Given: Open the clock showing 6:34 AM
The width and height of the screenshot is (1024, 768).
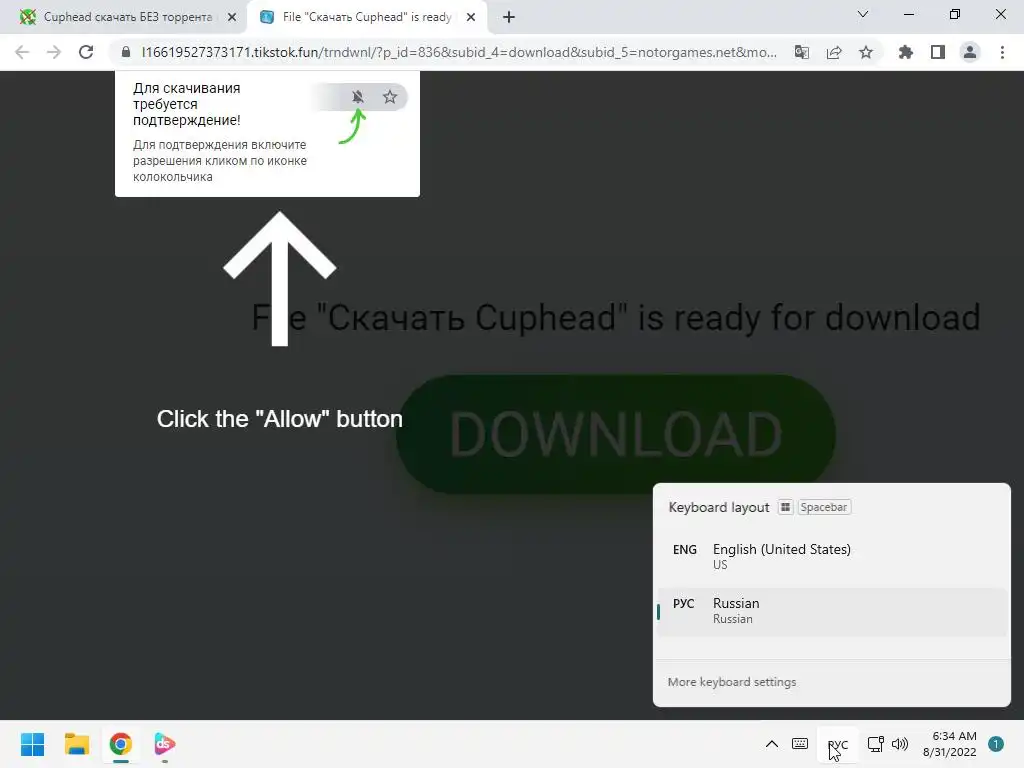Looking at the screenshot, I should click(x=950, y=744).
